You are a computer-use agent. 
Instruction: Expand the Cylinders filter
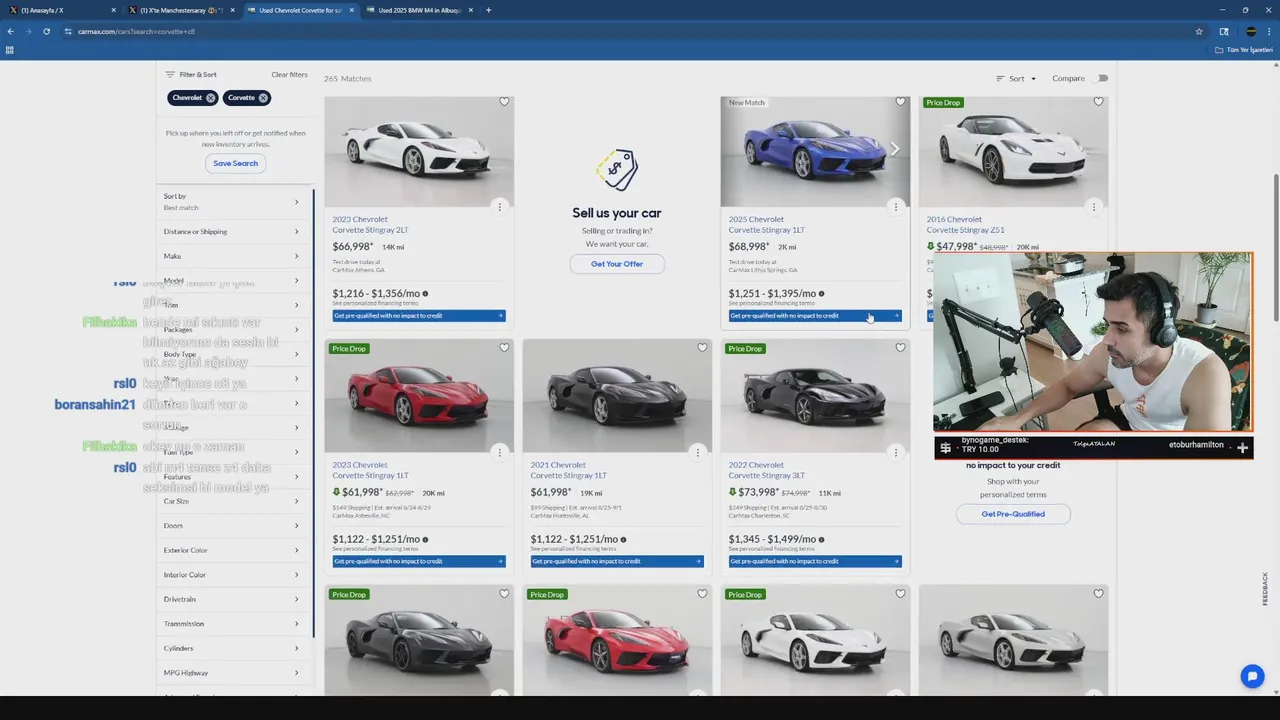click(235, 648)
